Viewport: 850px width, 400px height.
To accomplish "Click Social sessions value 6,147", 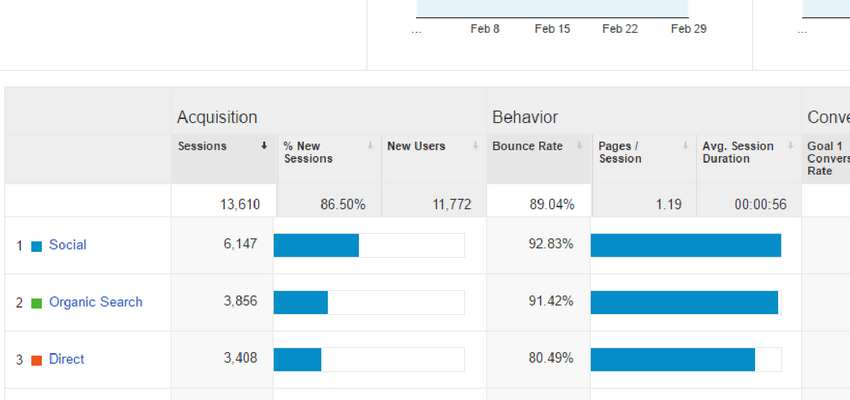I will click(x=240, y=244).
